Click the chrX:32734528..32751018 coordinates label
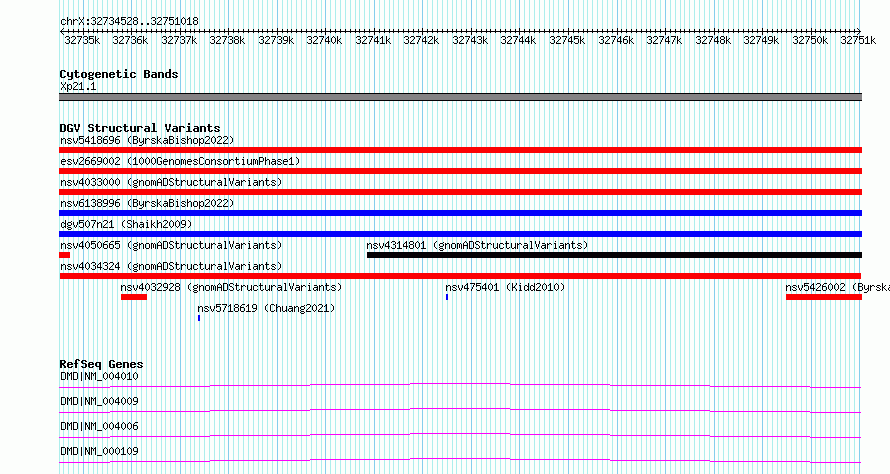 tap(129, 22)
